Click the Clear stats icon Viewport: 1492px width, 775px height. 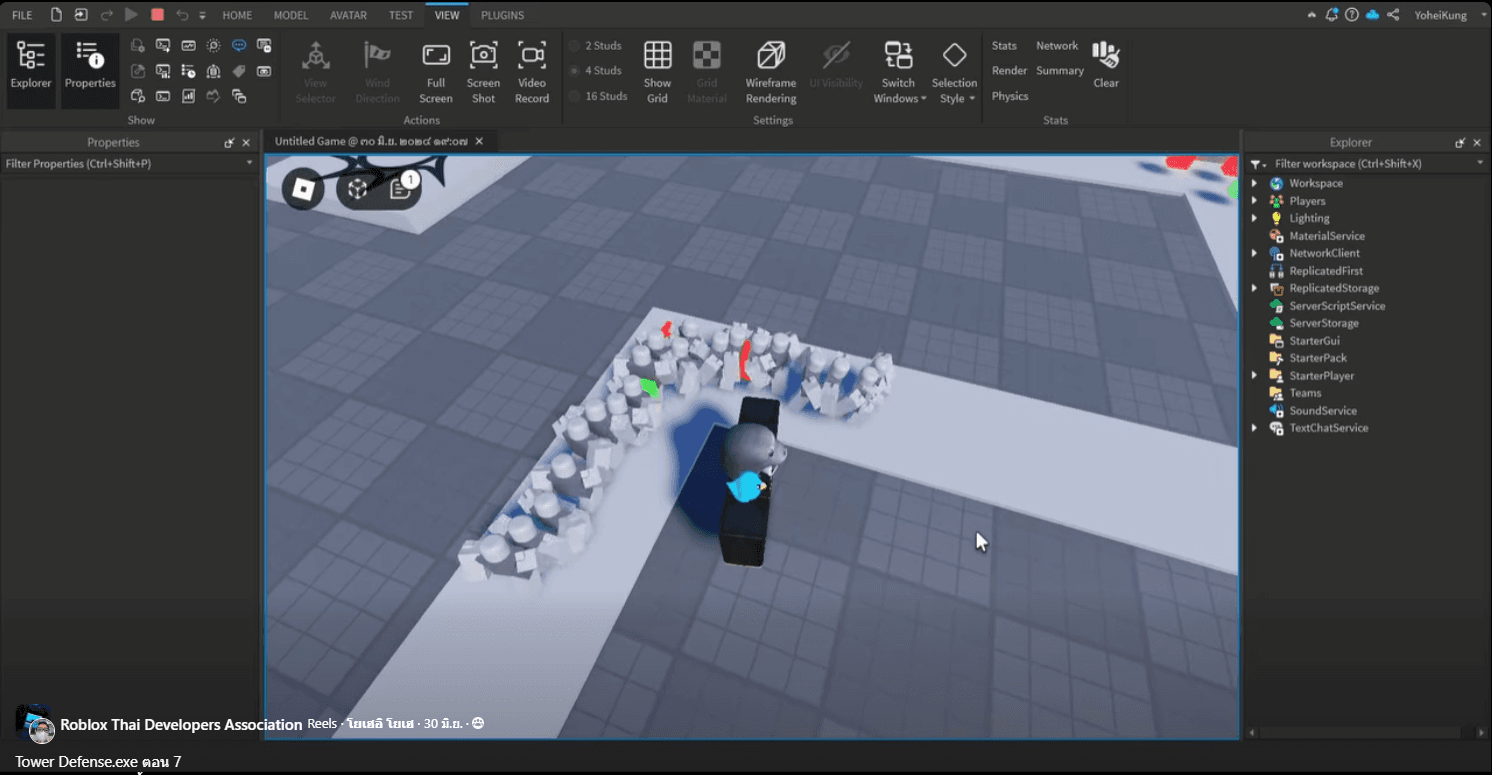pos(1106,65)
